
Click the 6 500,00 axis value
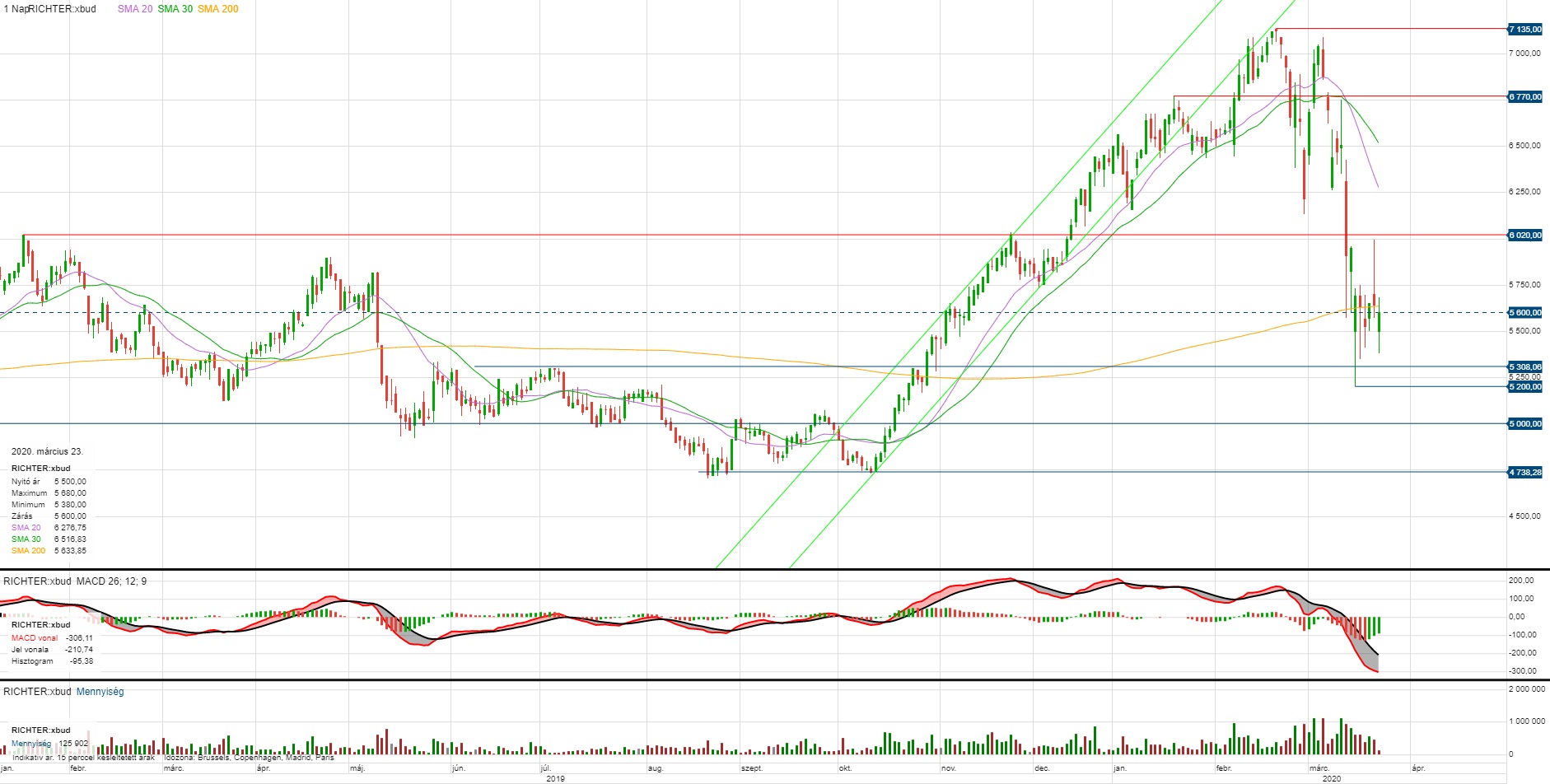click(1524, 146)
